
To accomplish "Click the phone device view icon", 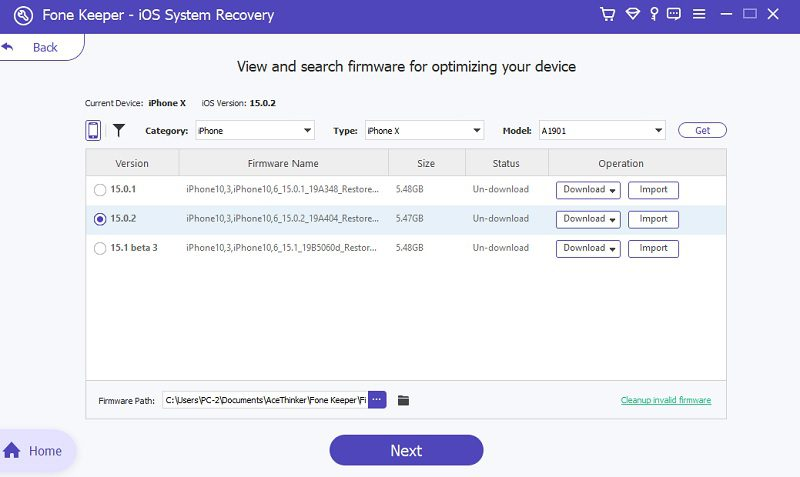I will coord(93,130).
